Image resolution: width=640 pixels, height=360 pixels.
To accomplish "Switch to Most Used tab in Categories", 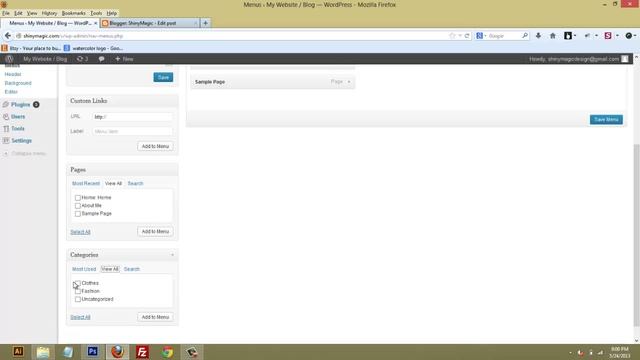I will tap(84, 269).
